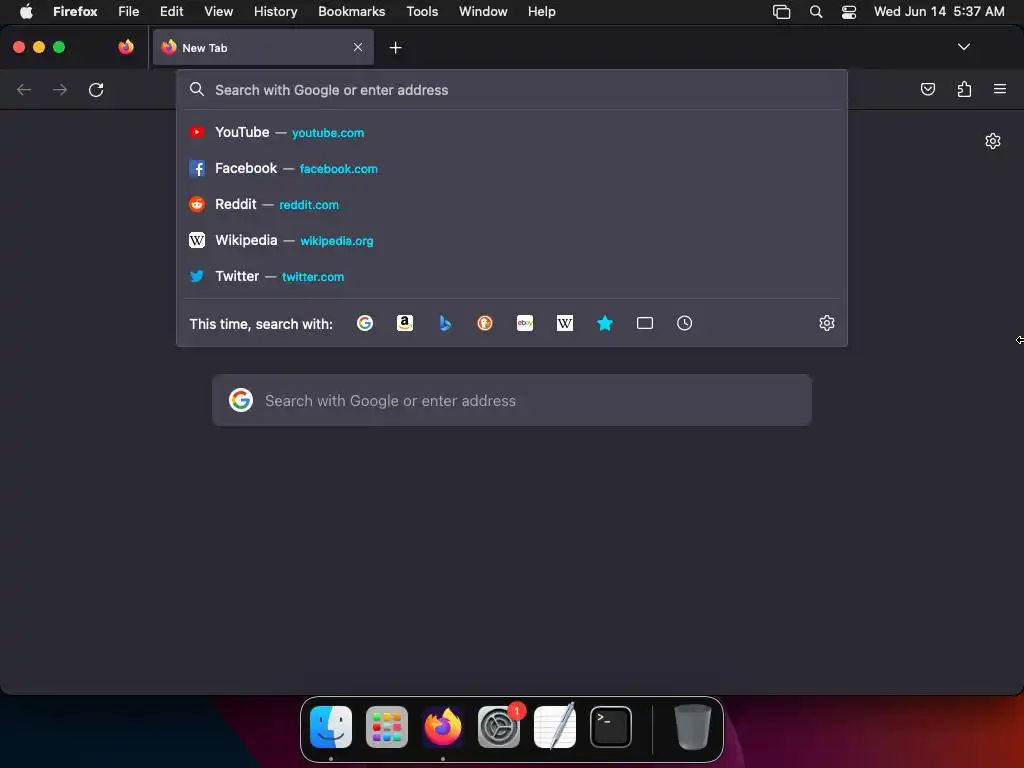Search this time with Google icon
Screen dimensions: 1024x768
(x=364, y=323)
